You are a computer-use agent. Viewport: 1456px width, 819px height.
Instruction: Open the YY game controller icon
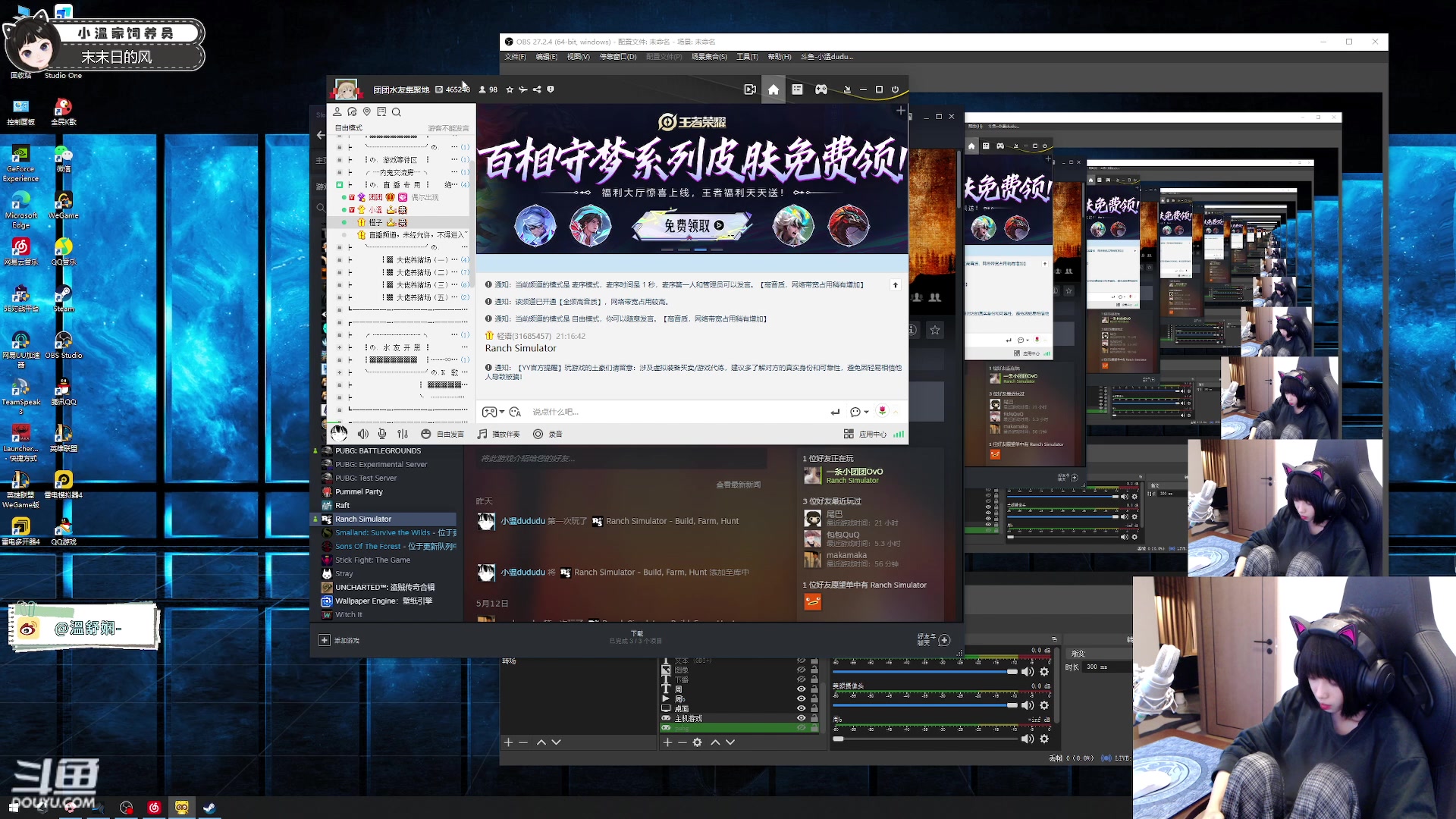coord(821,89)
